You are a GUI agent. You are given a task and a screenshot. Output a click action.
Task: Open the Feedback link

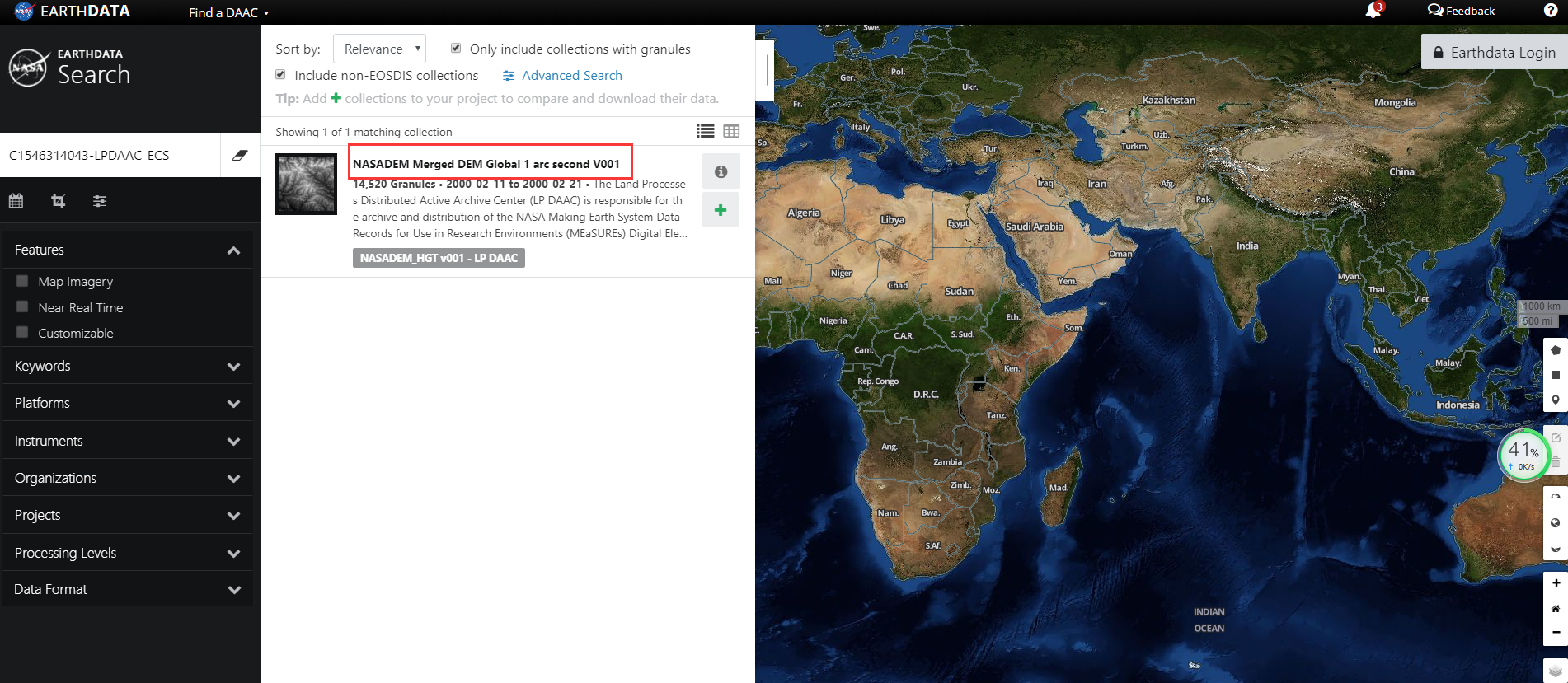pos(1461,11)
